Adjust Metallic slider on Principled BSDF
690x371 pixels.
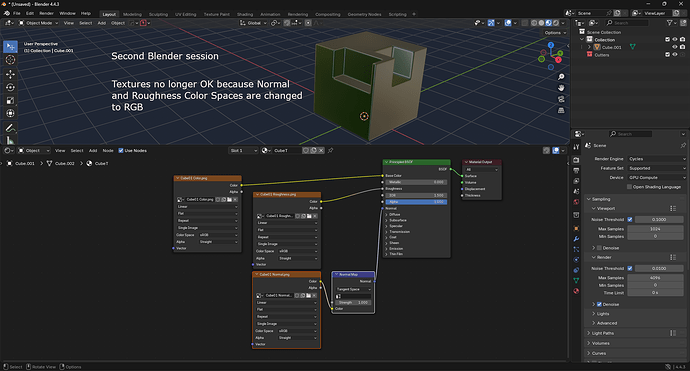pos(416,182)
